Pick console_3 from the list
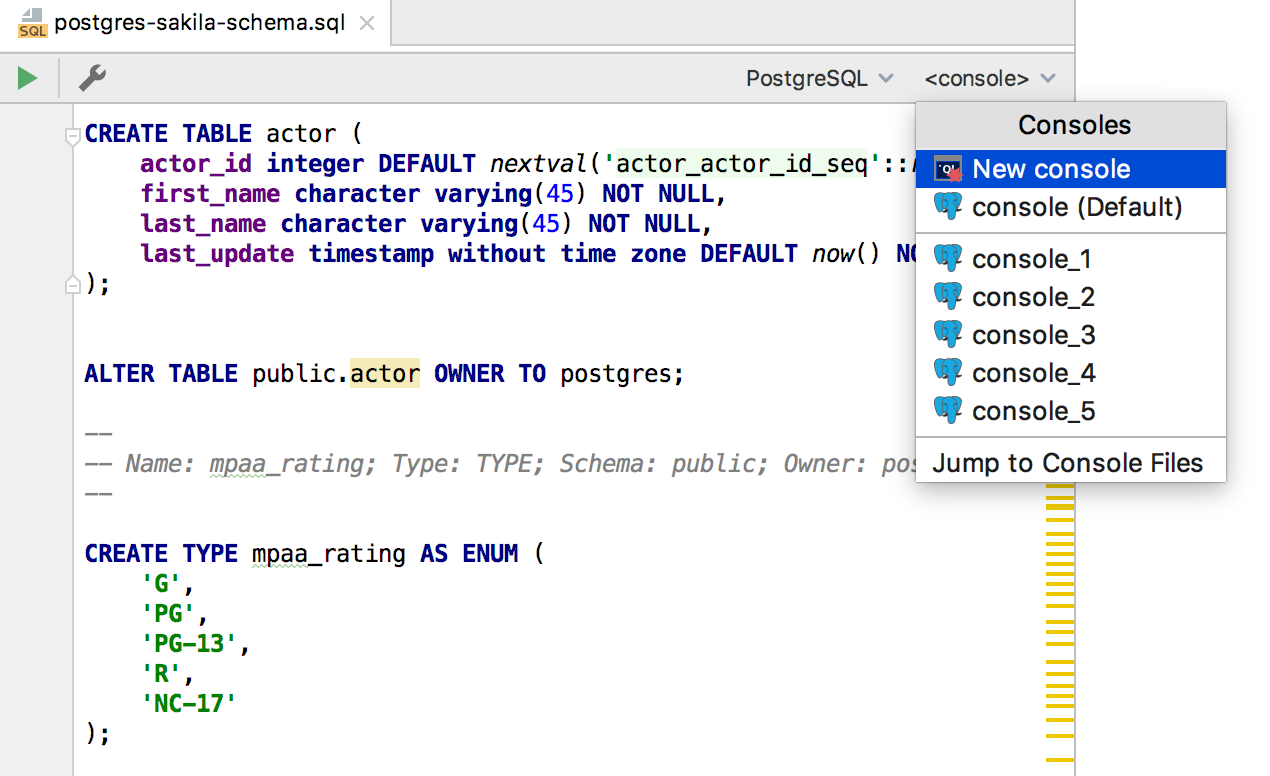Image resolution: width=1270 pixels, height=776 pixels. pyautogui.click(x=1070, y=335)
